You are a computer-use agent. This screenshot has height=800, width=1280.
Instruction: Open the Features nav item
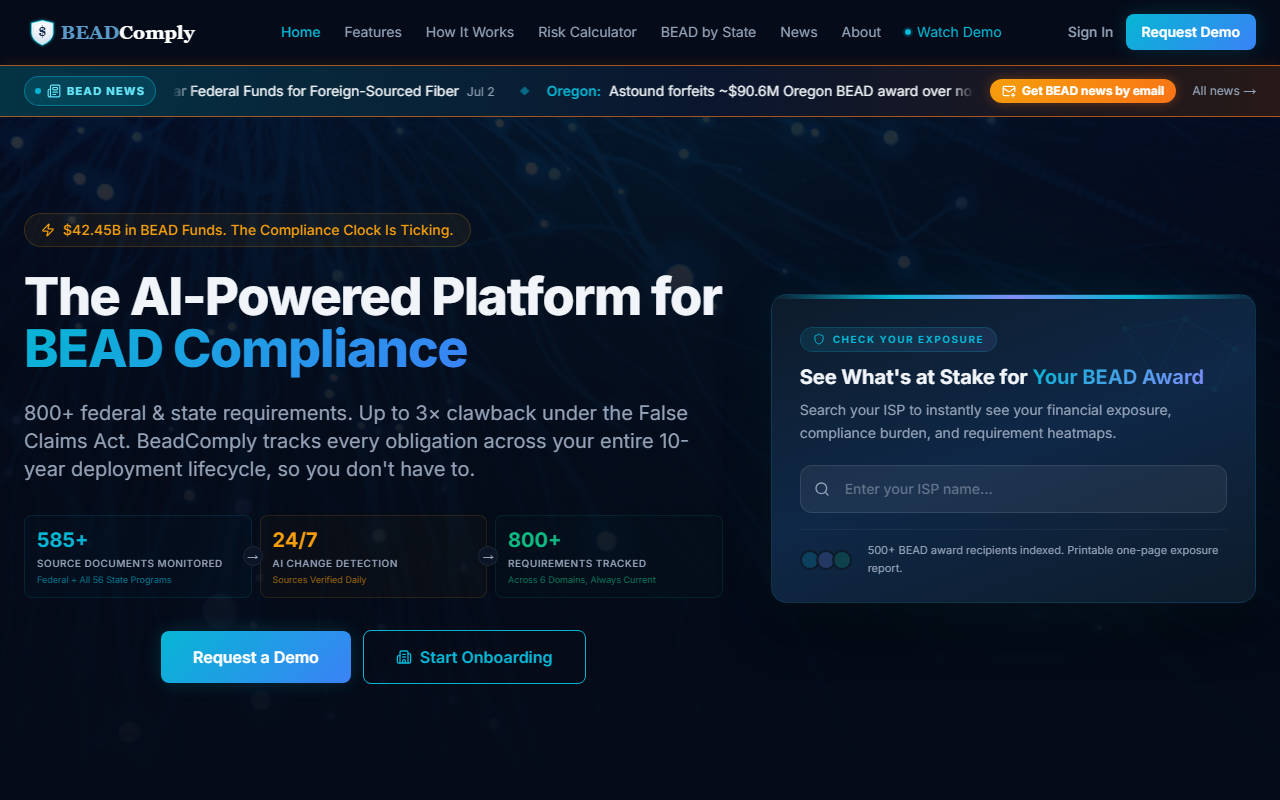pos(373,32)
